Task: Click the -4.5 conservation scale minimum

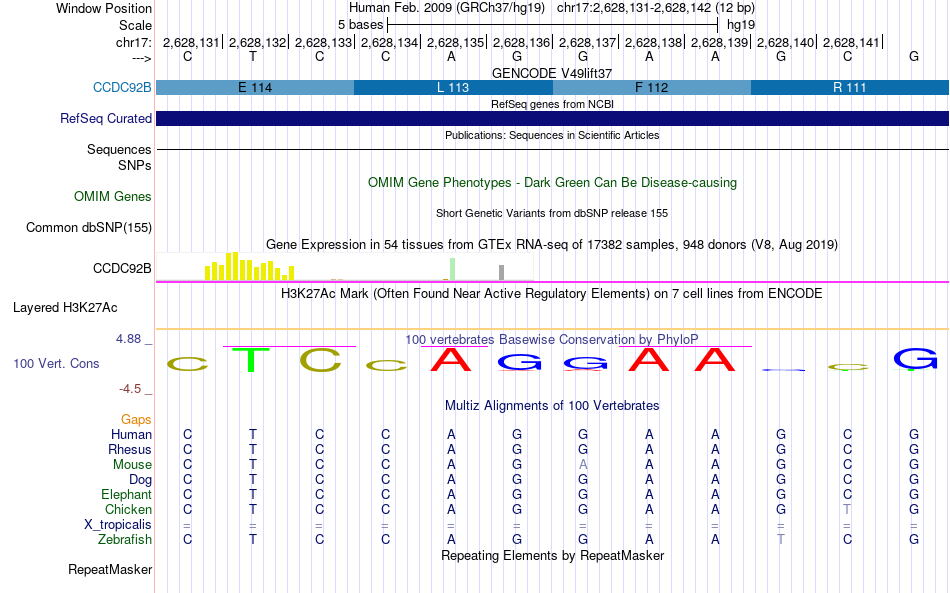Action: tap(130, 389)
